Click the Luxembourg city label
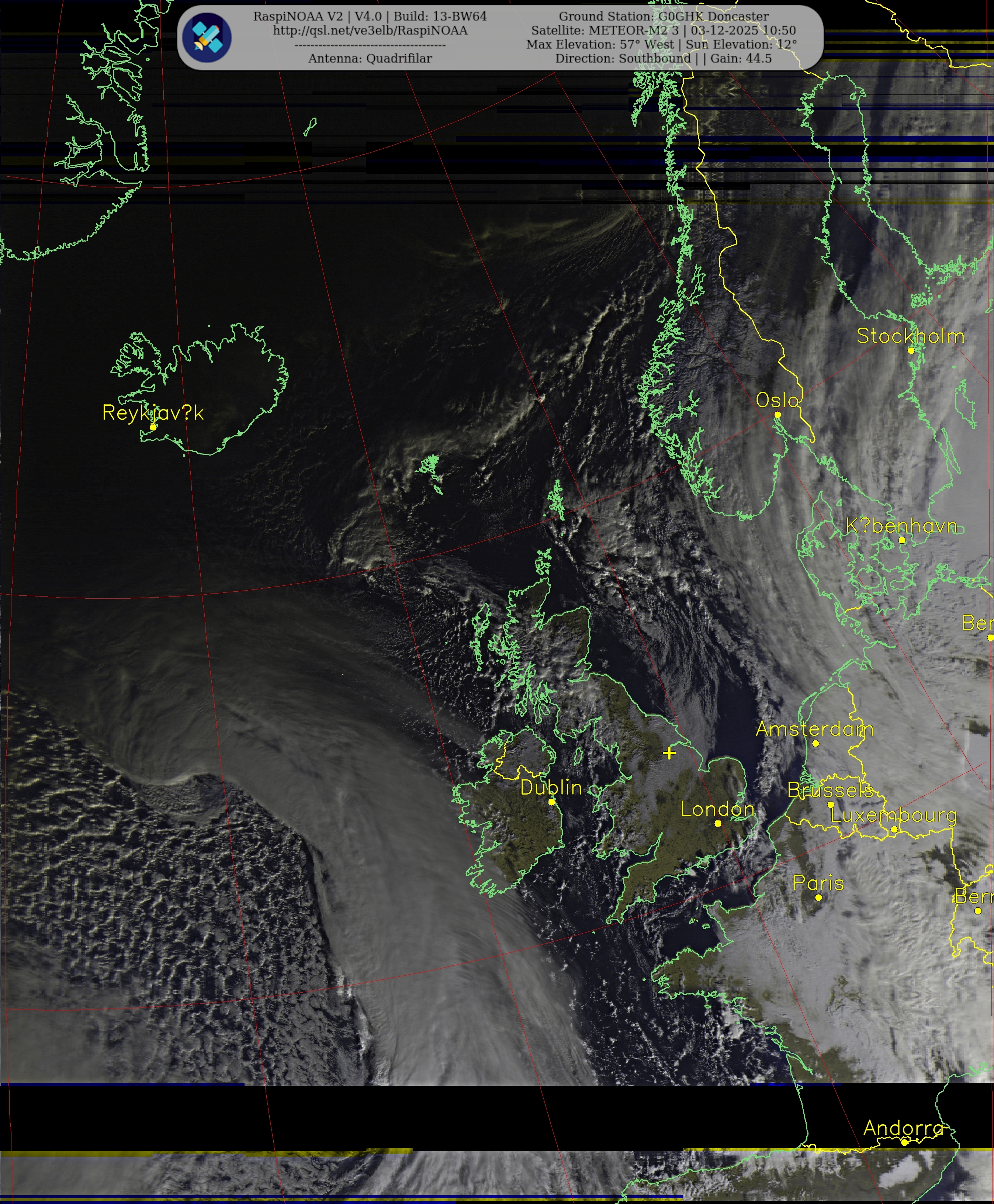994x1204 pixels. pos(893,815)
